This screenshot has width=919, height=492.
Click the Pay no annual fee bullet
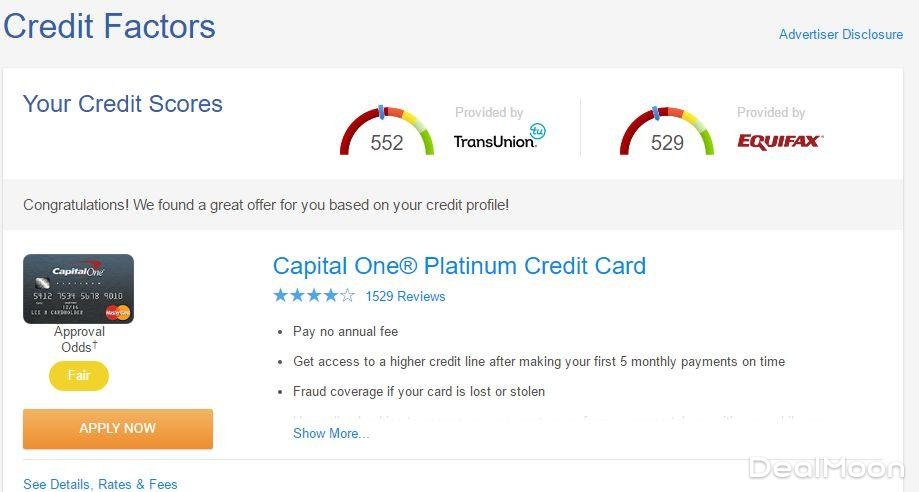pos(345,331)
